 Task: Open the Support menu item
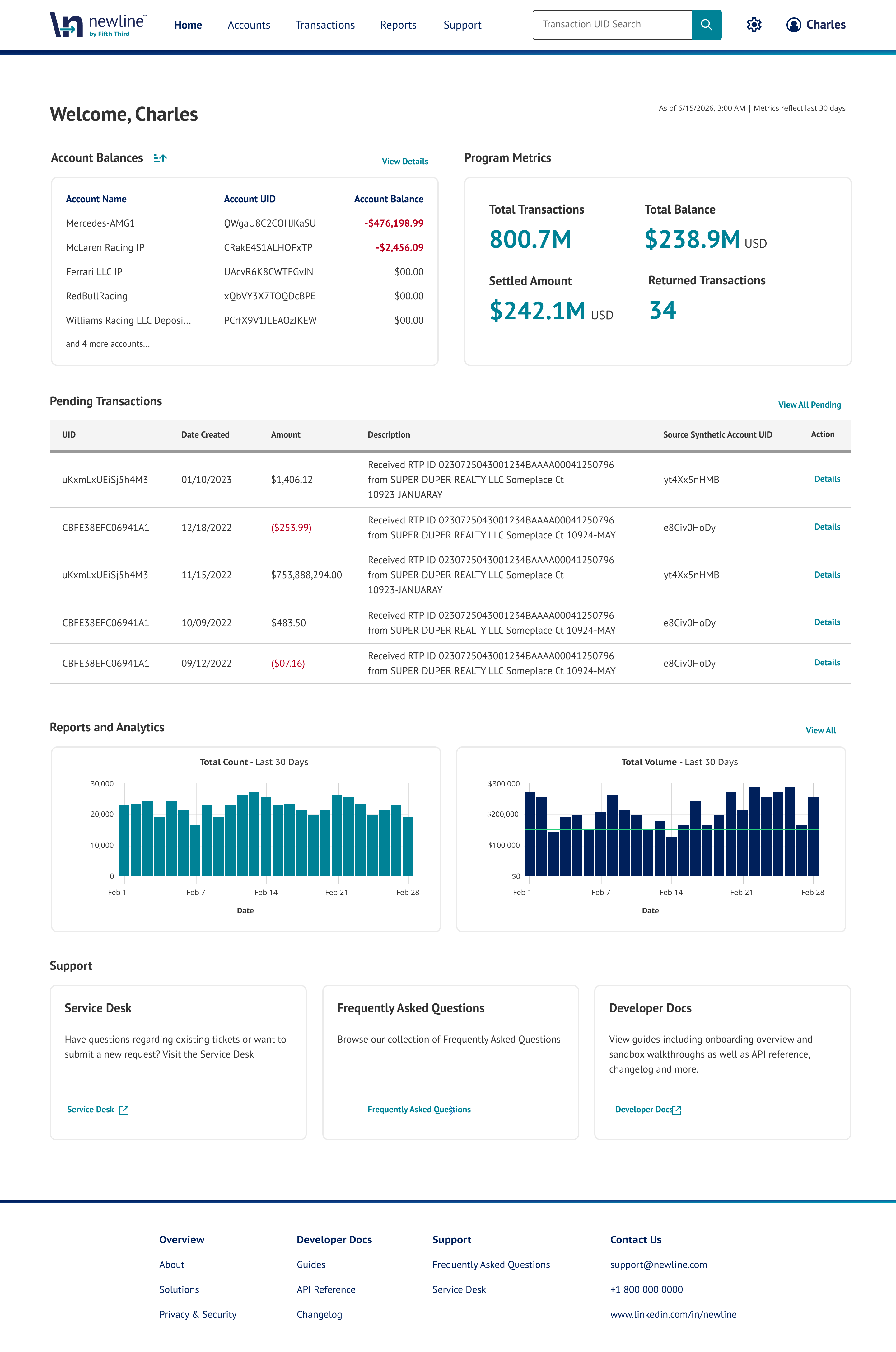coord(462,25)
